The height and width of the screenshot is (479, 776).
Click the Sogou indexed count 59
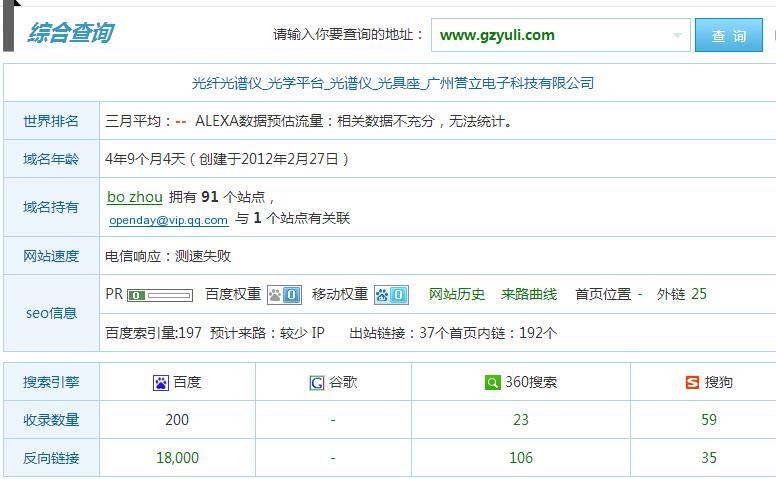[708, 420]
